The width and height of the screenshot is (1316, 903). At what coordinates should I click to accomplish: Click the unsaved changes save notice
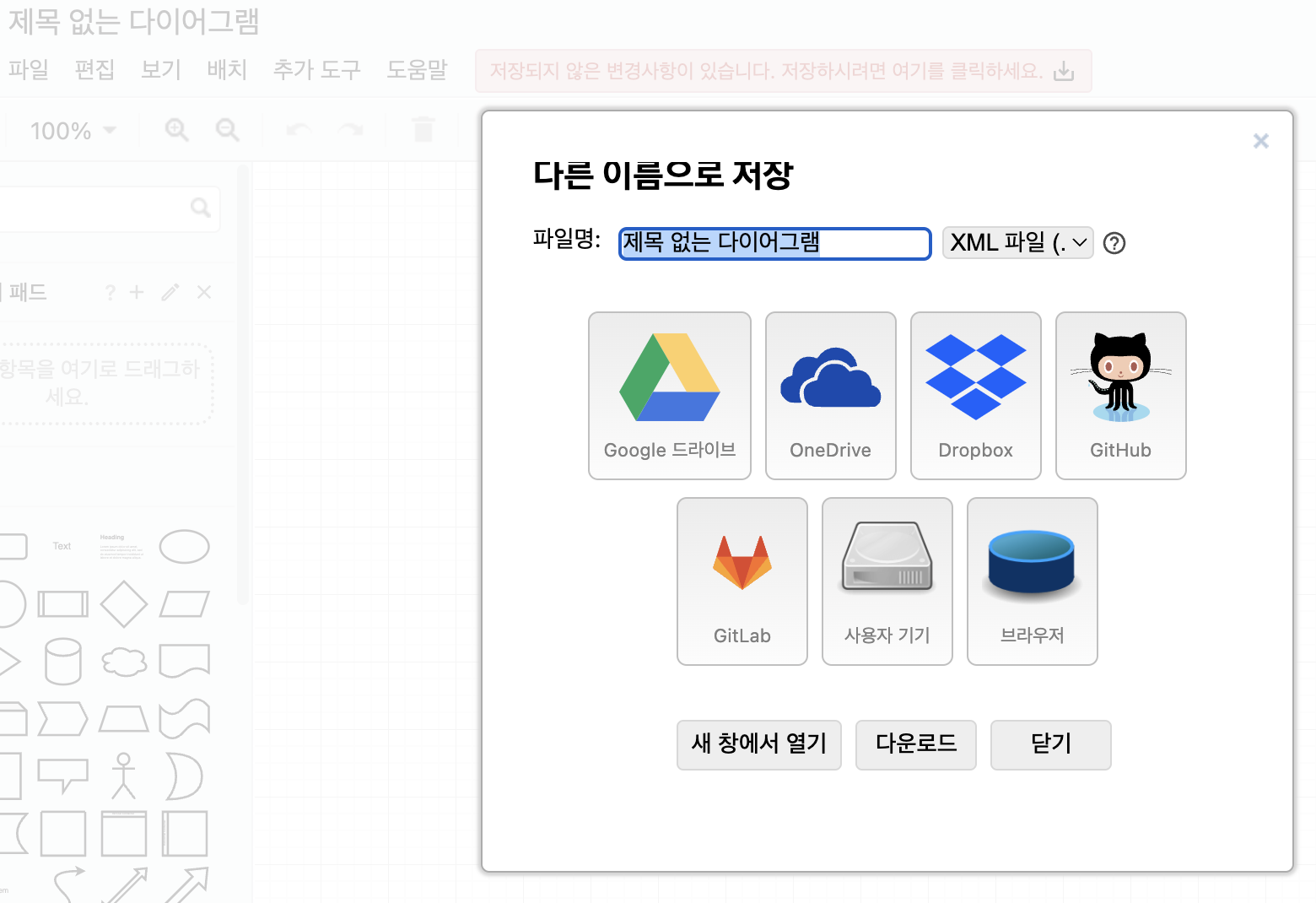(784, 71)
